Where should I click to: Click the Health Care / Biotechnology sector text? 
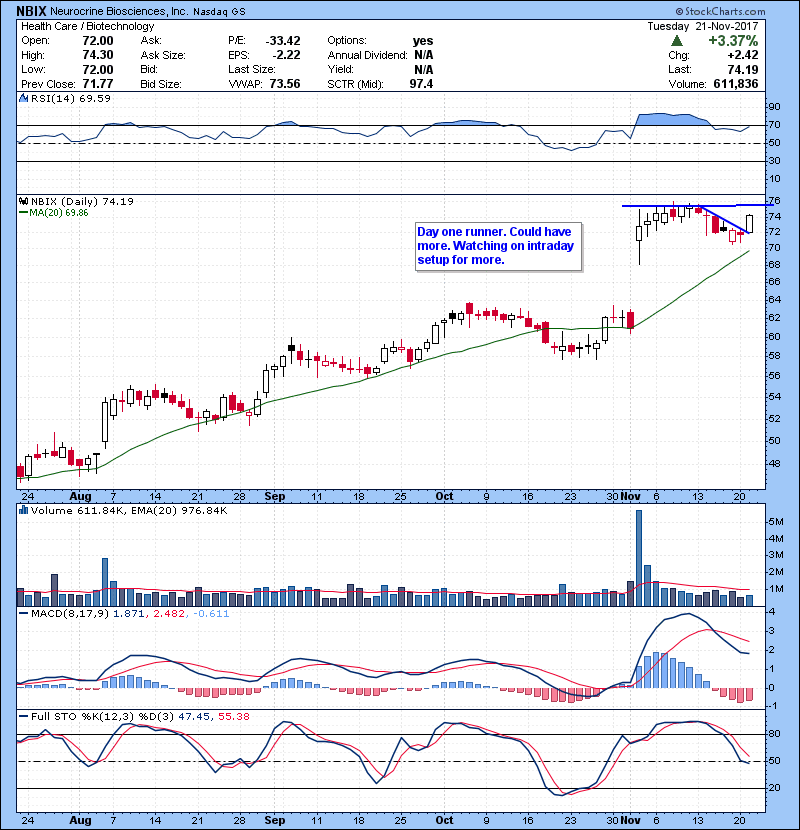(88, 26)
